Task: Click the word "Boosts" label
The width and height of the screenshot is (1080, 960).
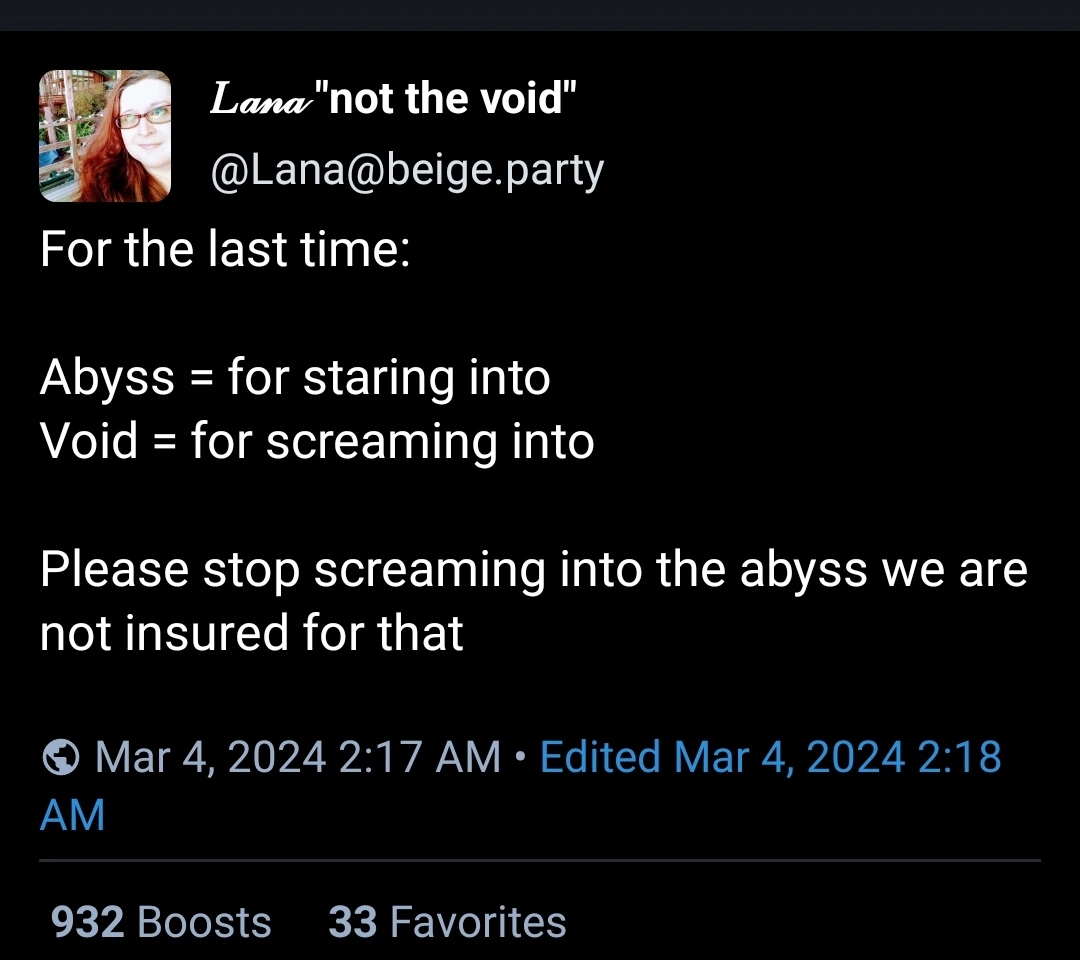Action: (204, 922)
